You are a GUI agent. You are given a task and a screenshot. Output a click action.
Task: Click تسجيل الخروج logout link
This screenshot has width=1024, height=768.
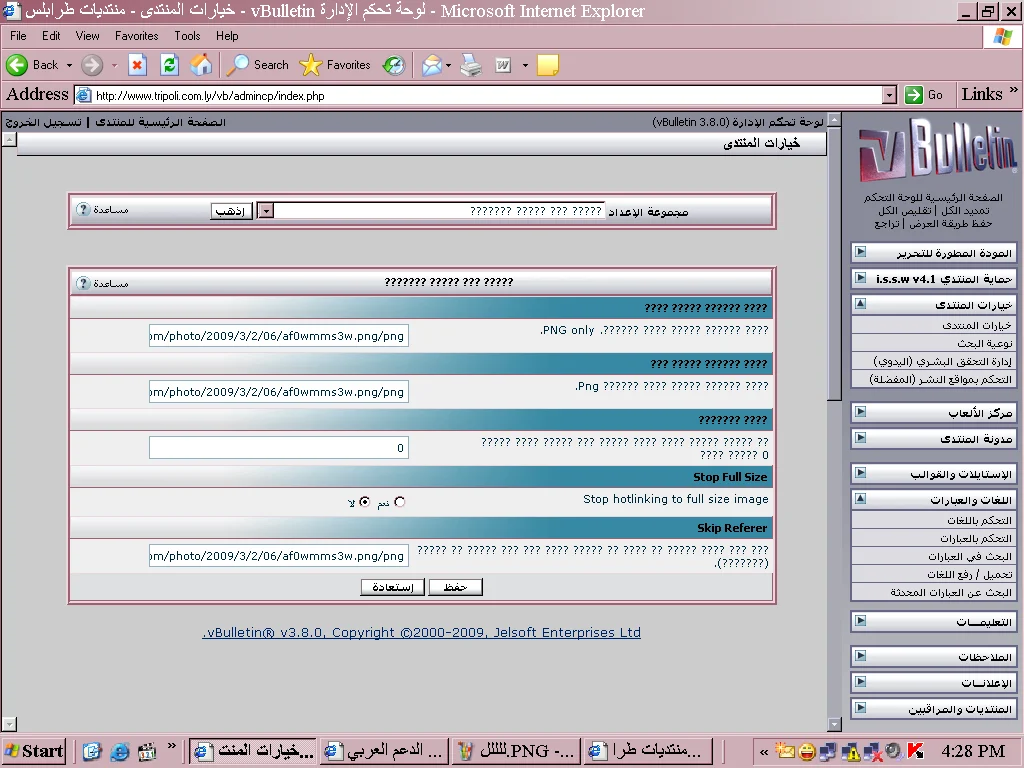[44, 122]
